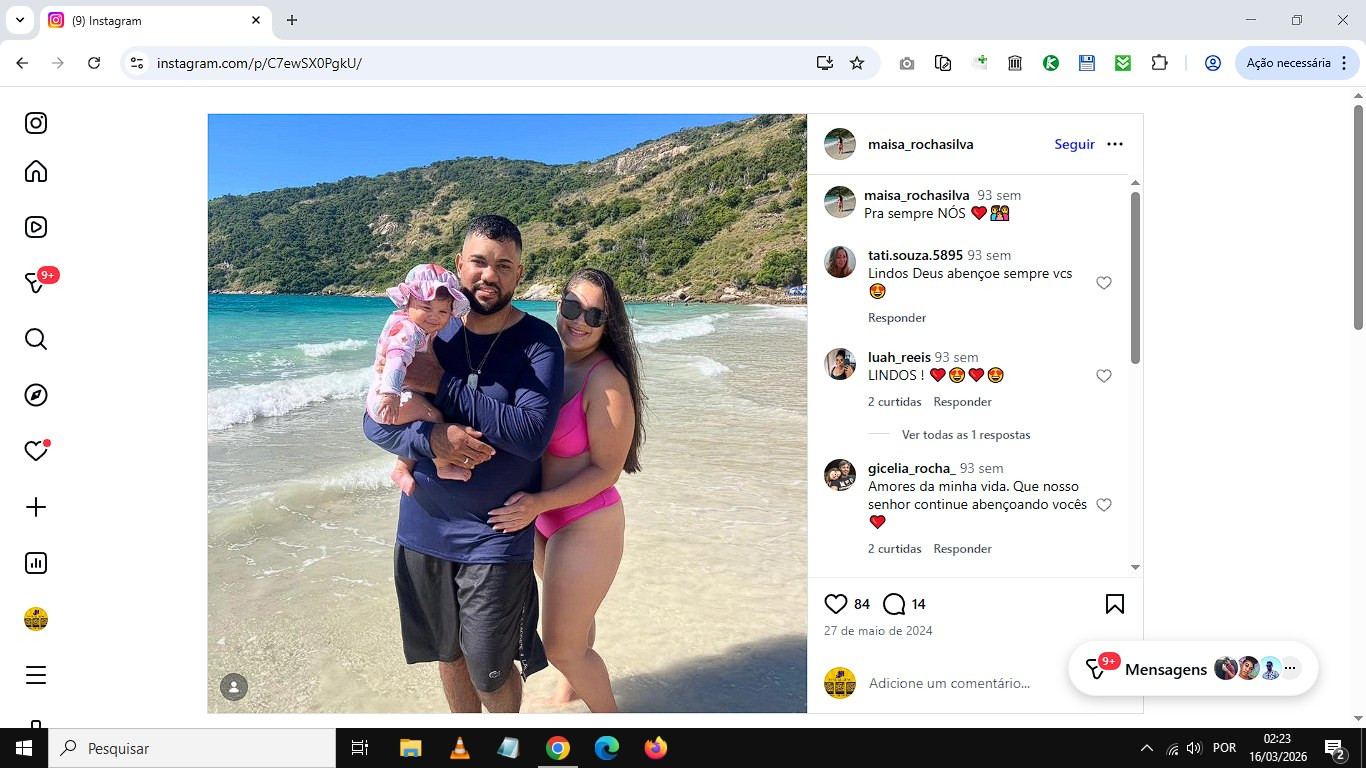Open Explore compass icon
Viewport: 1366px width, 768px height.
click(x=36, y=395)
